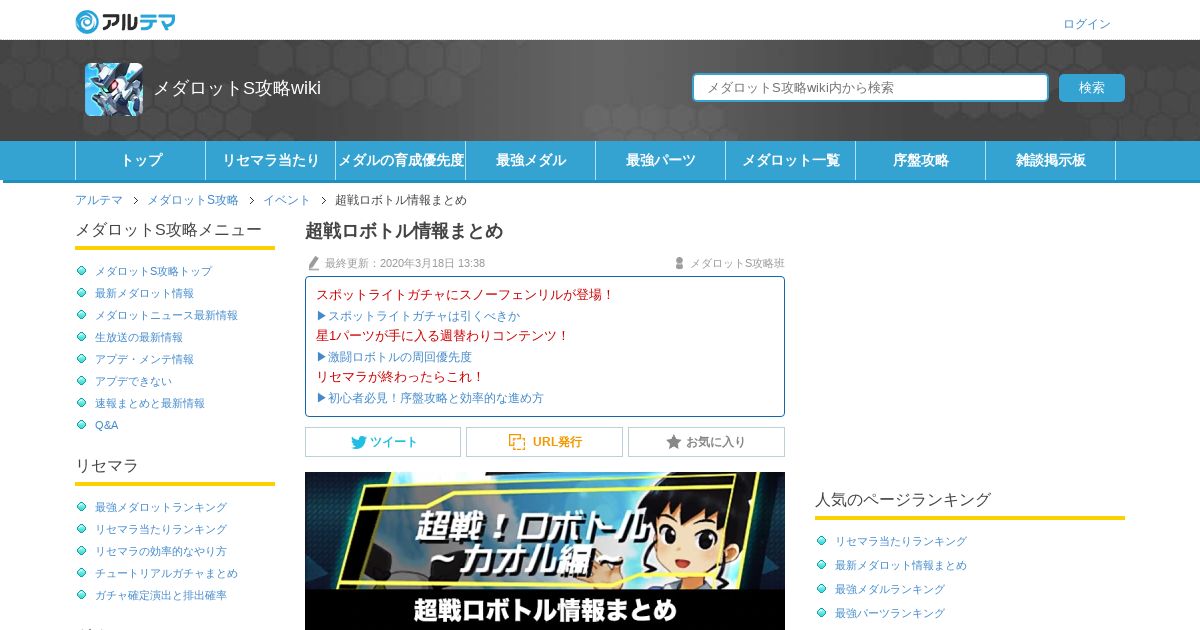Click the アルテマ logo
This screenshot has height=630, width=1200.
point(125,21)
